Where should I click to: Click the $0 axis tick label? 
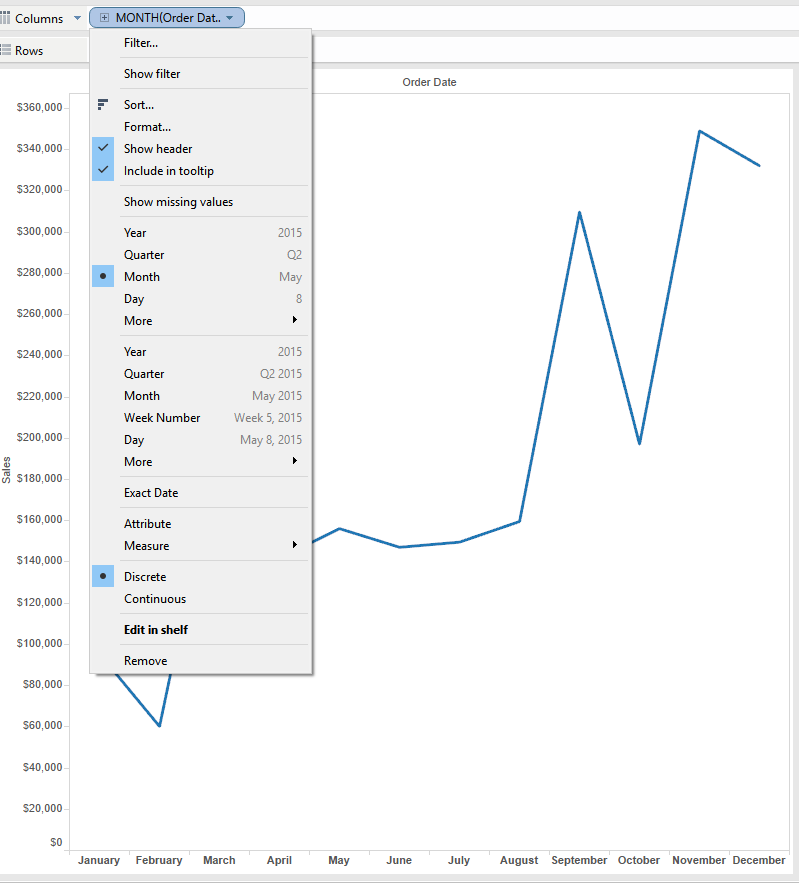tap(56, 842)
